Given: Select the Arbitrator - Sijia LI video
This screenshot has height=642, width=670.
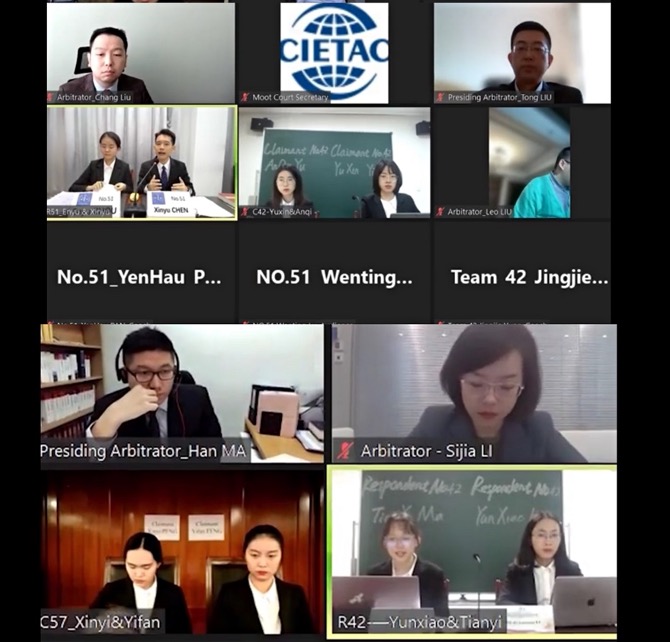Looking at the screenshot, I should click(x=474, y=393).
